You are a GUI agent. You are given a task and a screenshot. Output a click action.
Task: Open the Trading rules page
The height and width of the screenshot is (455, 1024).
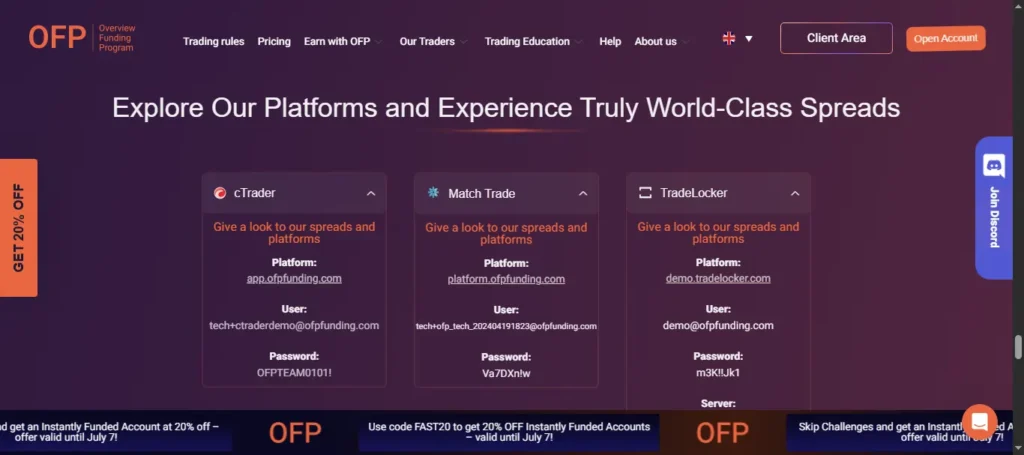pyautogui.click(x=214, y=41)
